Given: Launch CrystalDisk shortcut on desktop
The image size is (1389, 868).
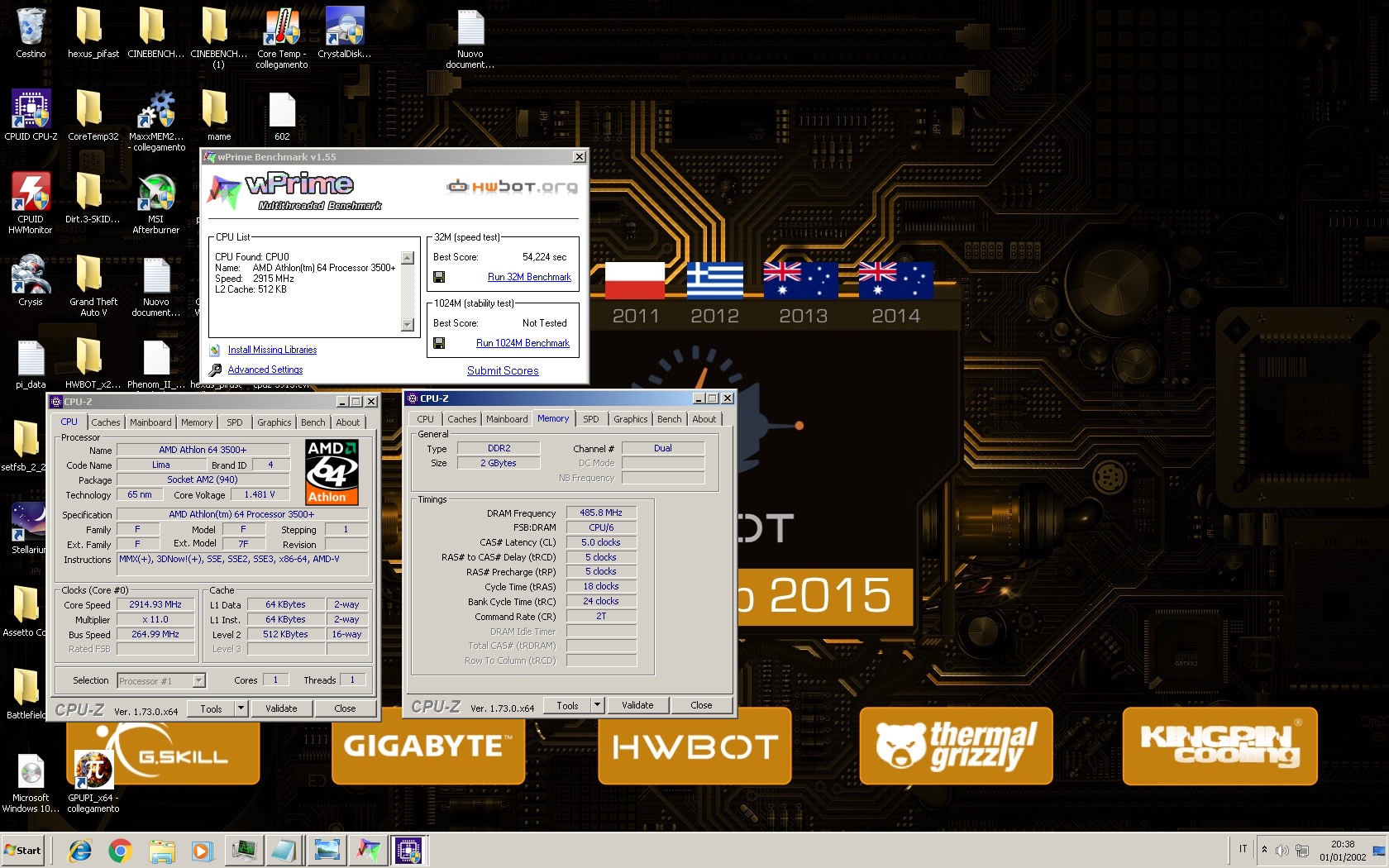Looking at the screenshot, I should [x=344, y=33].
